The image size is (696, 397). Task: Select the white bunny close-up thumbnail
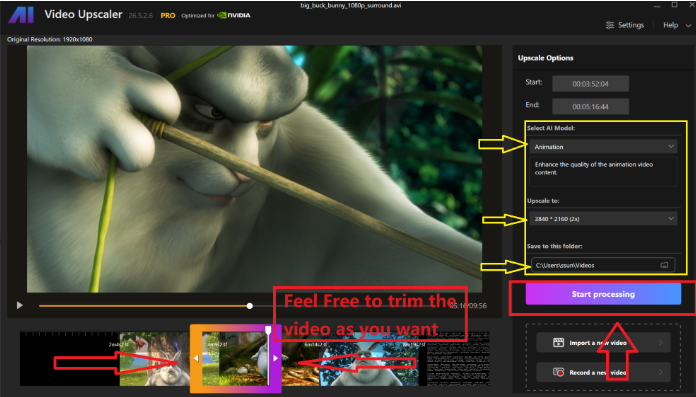[x=368, y=359]
